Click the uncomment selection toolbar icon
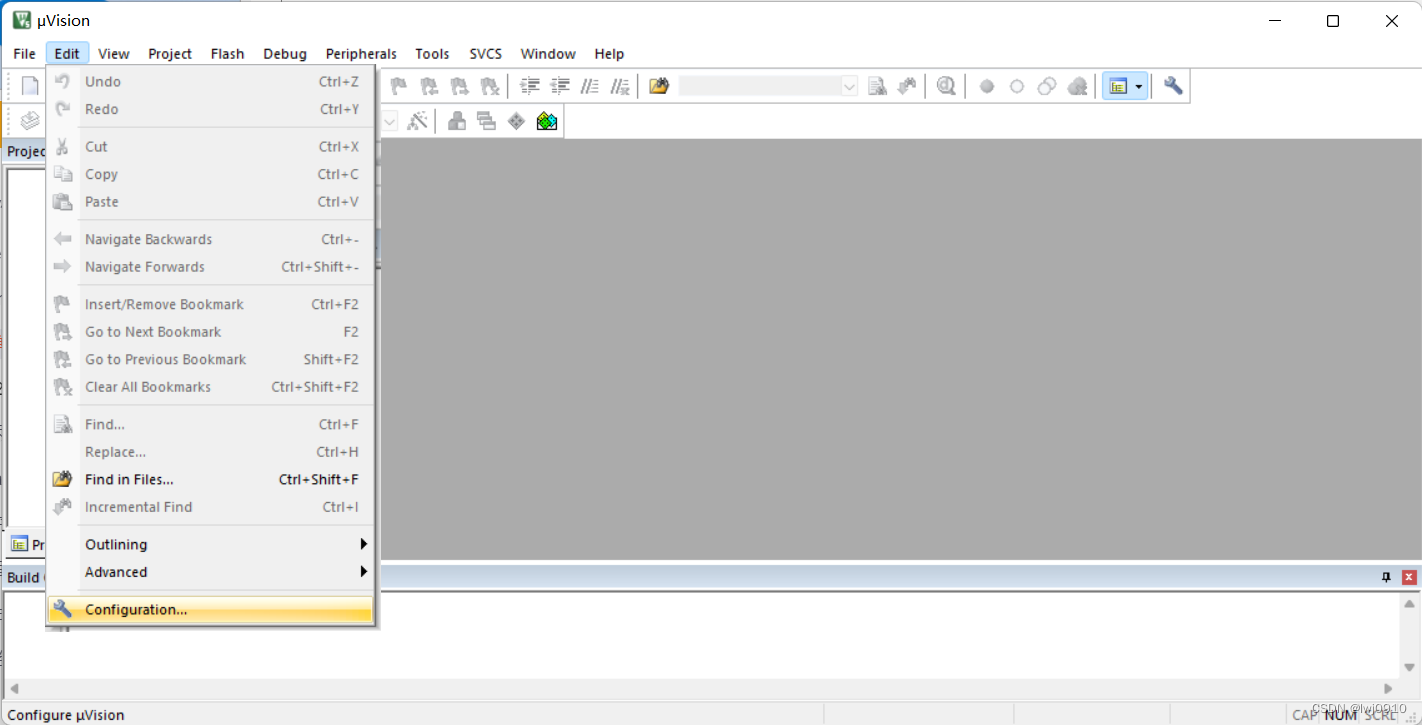 point(620,86)
